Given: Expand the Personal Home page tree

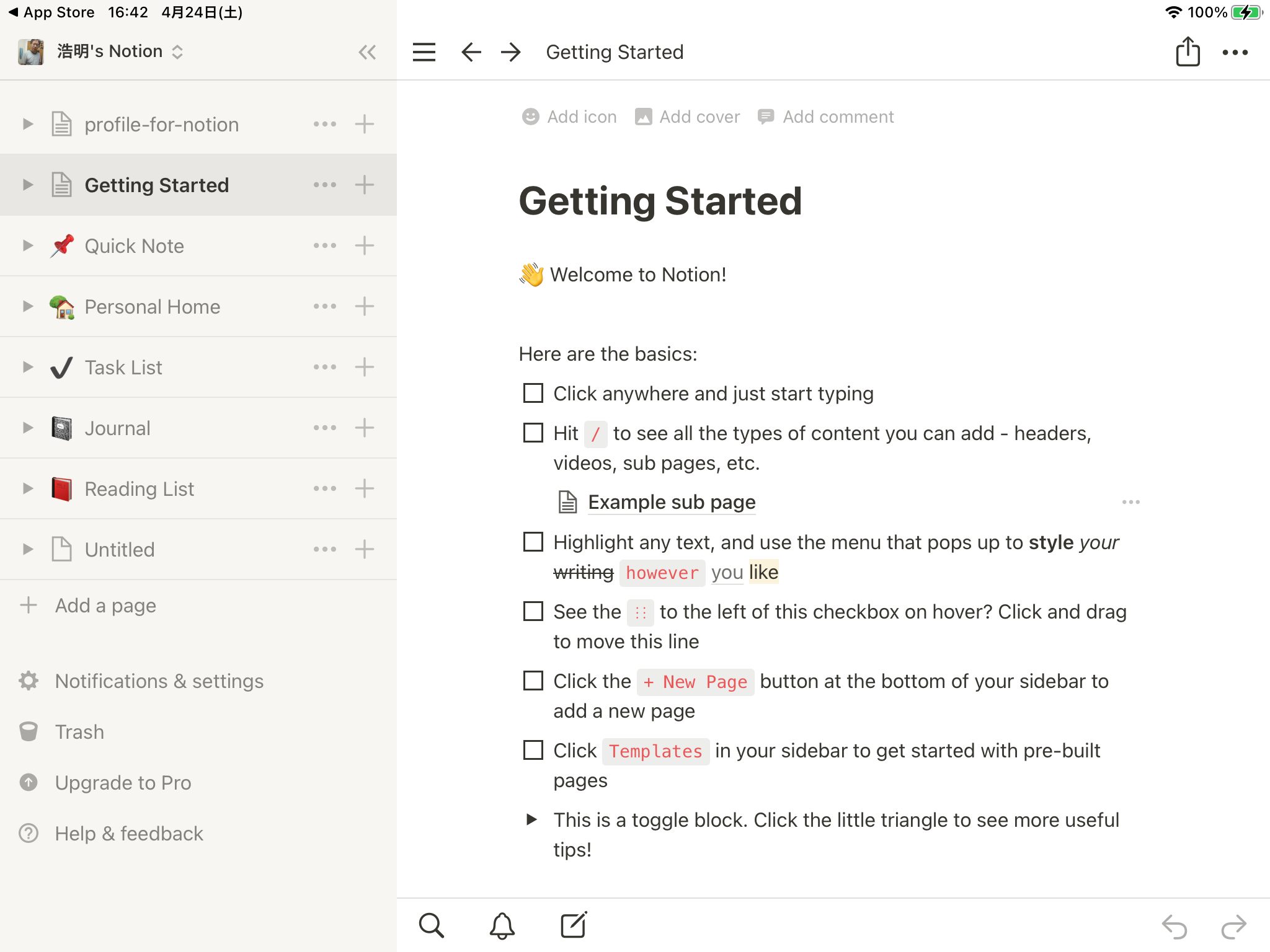Looking at the screenshot, I should 27,306.
